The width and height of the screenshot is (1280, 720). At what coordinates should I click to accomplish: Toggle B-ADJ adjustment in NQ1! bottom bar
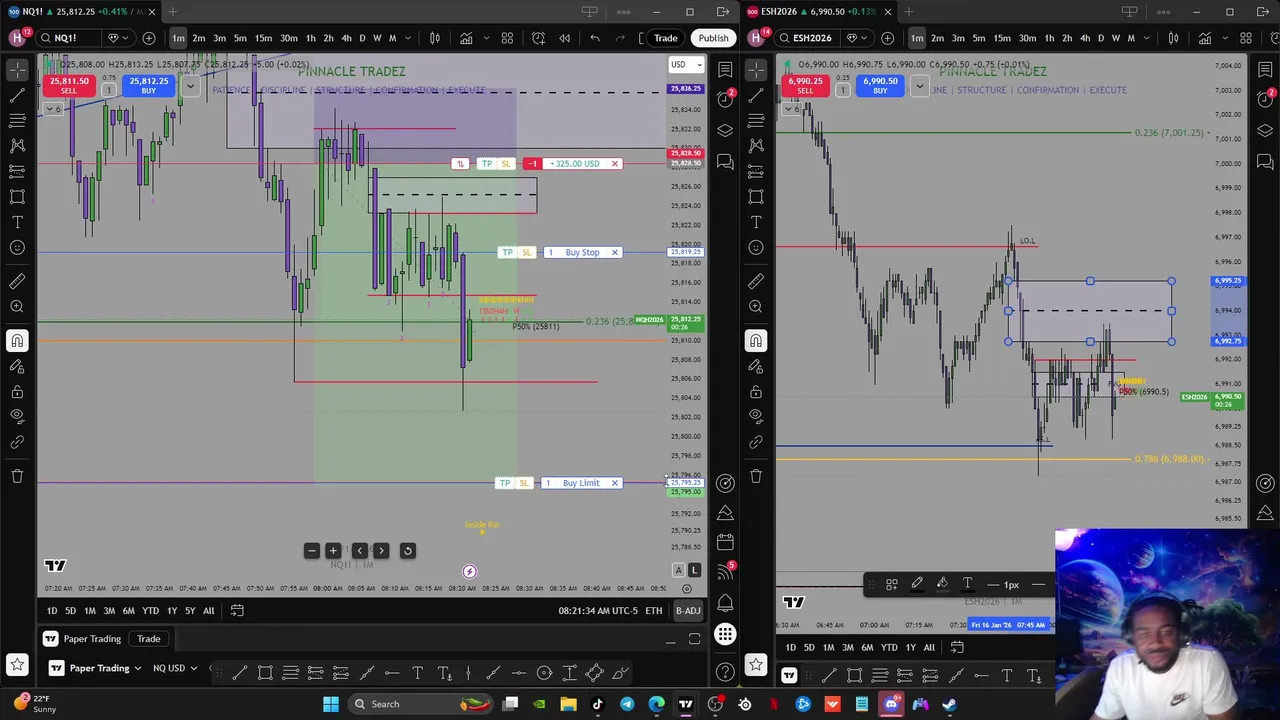pyautogui.click(x=688, y=611)
